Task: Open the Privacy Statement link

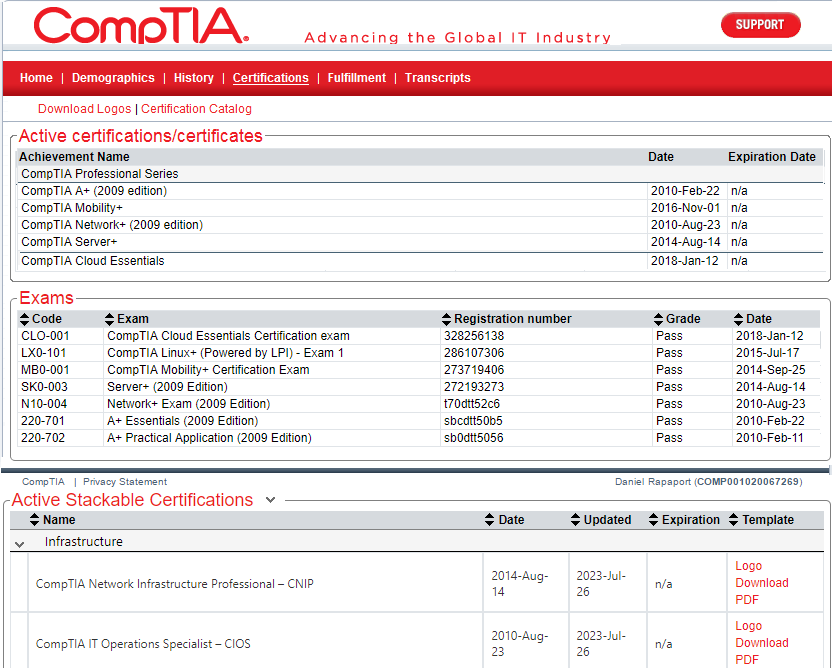Action: coord(125,482)
